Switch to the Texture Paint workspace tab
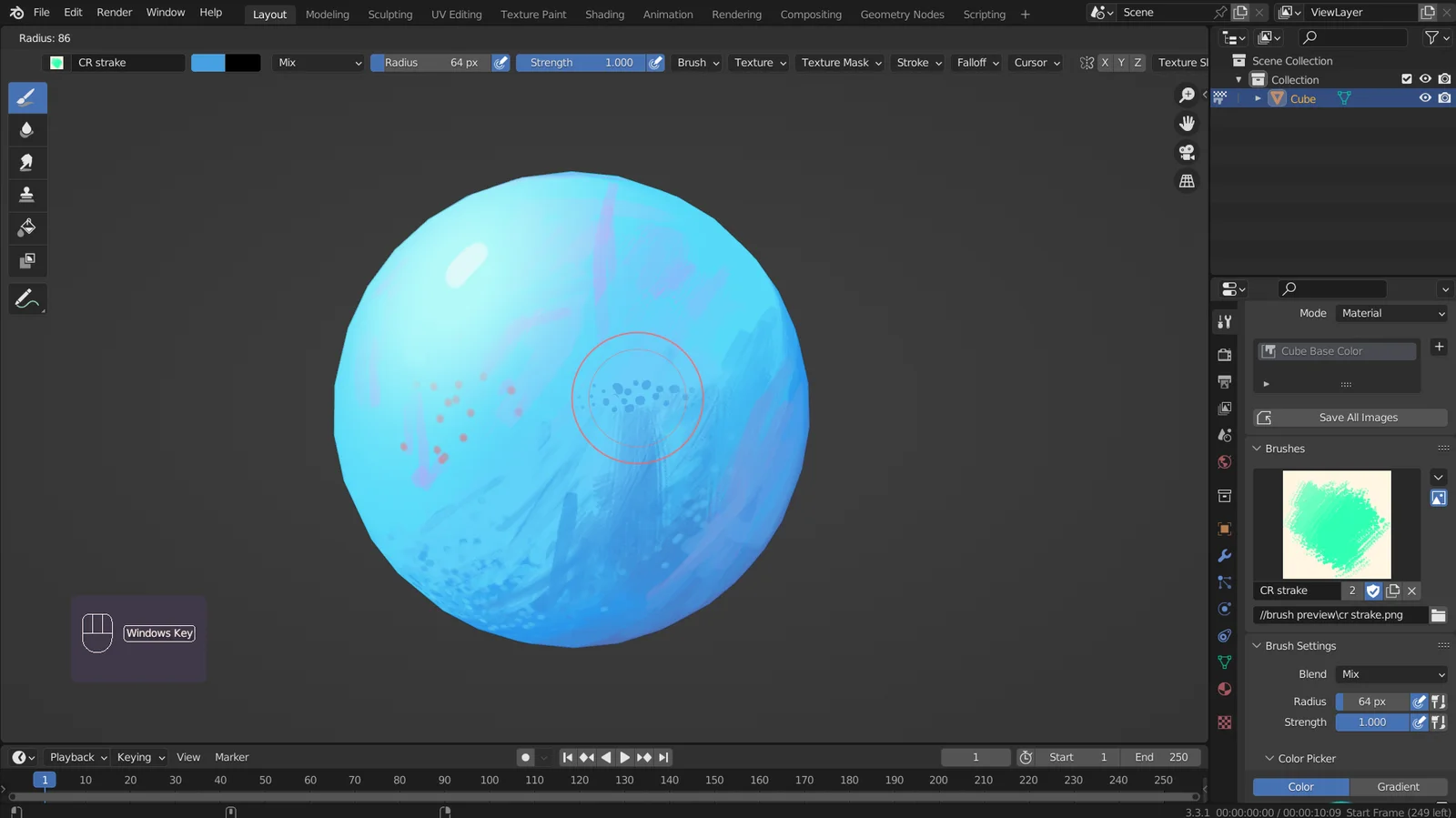Image resolution: width=1456 pixels, height=818 pixels. click(533, 15)
